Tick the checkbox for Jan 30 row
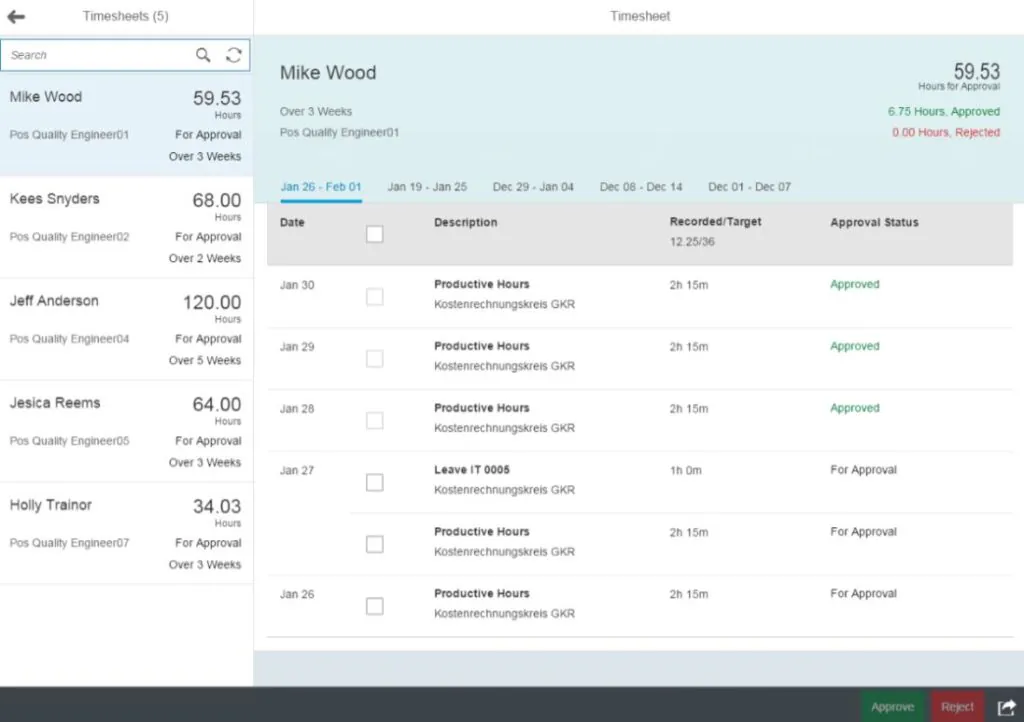This screenshot has height=722, width=1024. pos(374,296)
